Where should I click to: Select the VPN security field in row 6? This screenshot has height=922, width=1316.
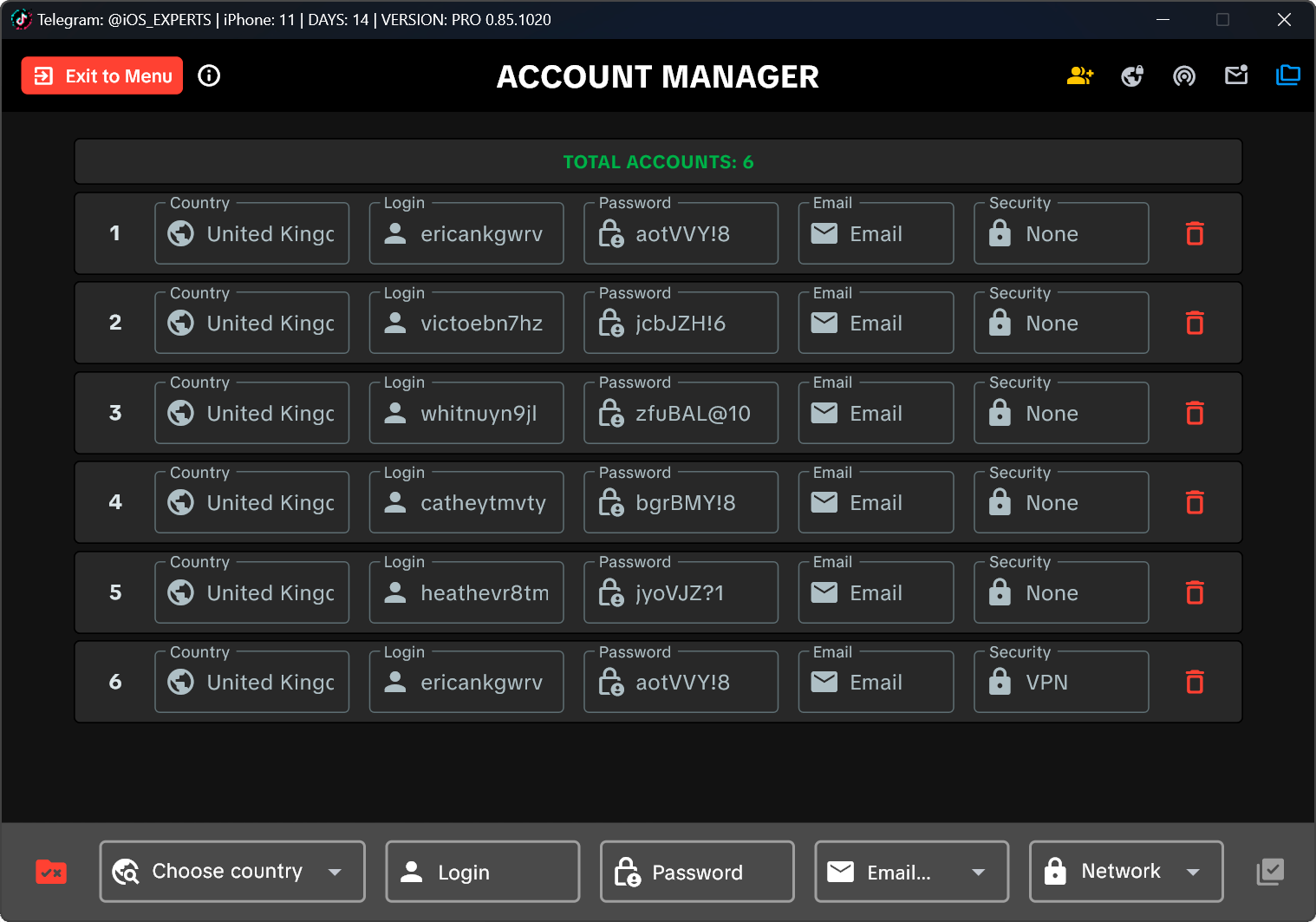1061,683
